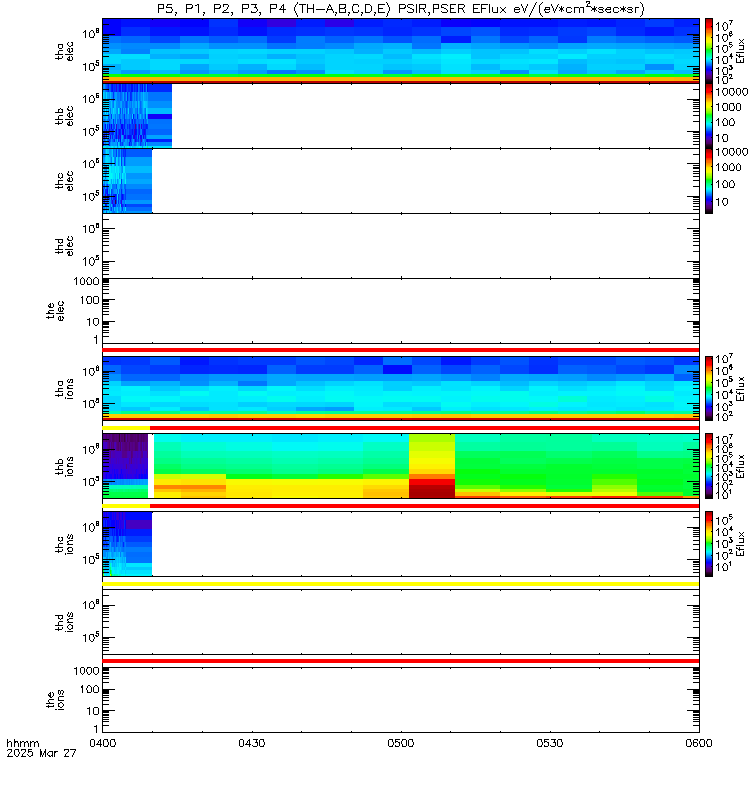Click the thc elec color scale bar
Screen dimensions: 750x800
pos(709,181)
